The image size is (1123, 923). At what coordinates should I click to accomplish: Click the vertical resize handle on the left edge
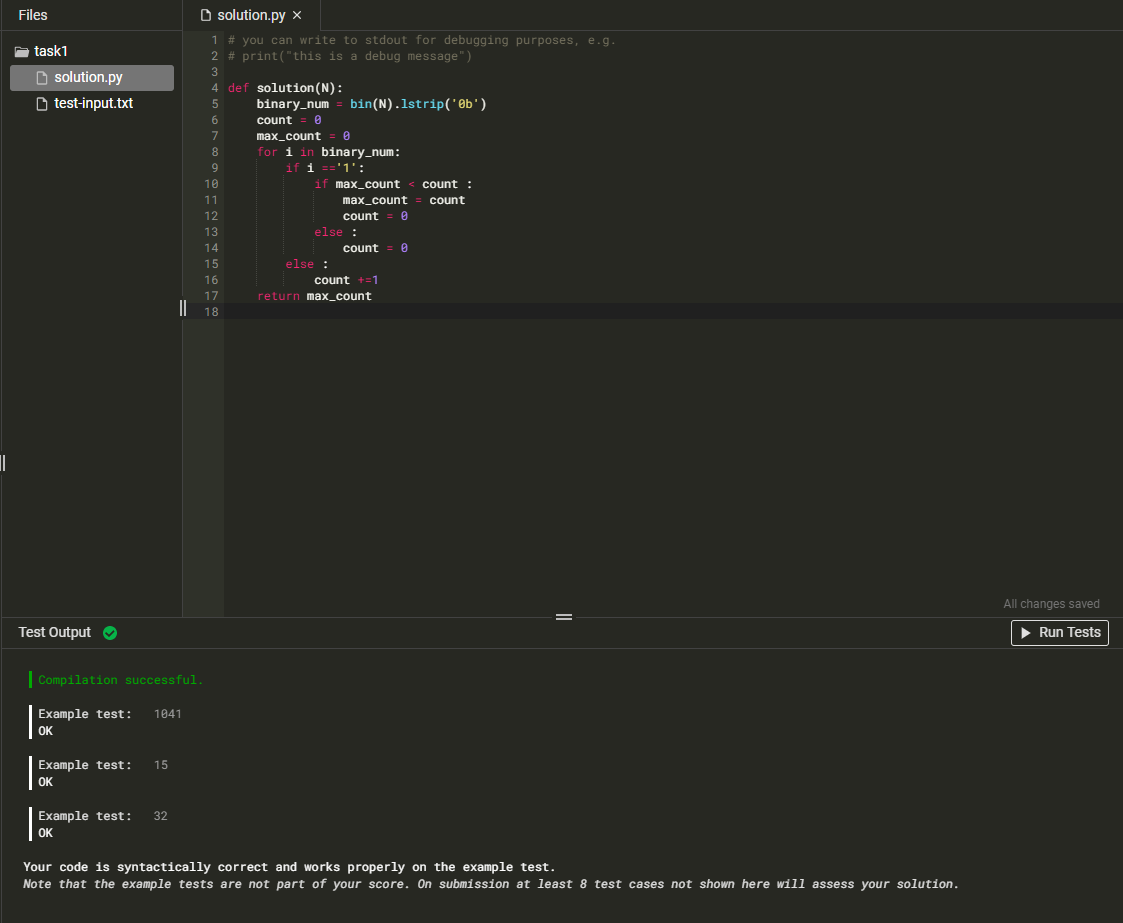click(x=3, y=462)
